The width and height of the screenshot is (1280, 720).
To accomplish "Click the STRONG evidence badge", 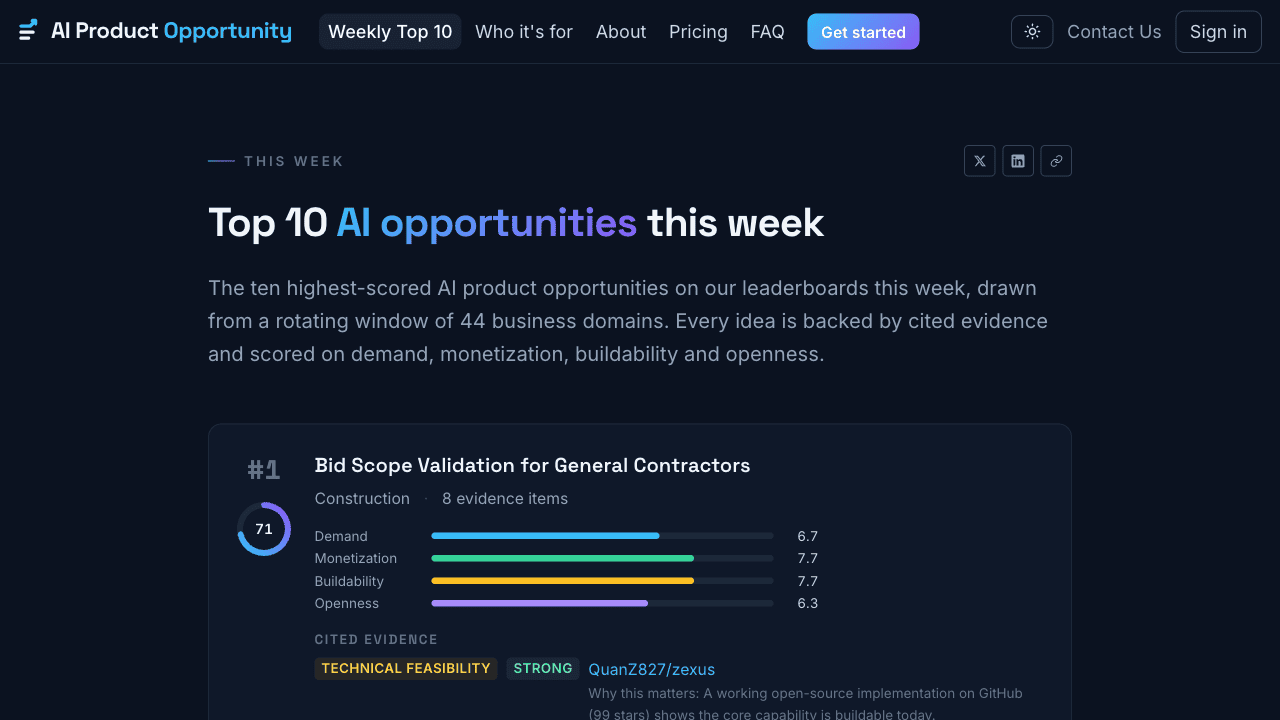I will point(543,668).
